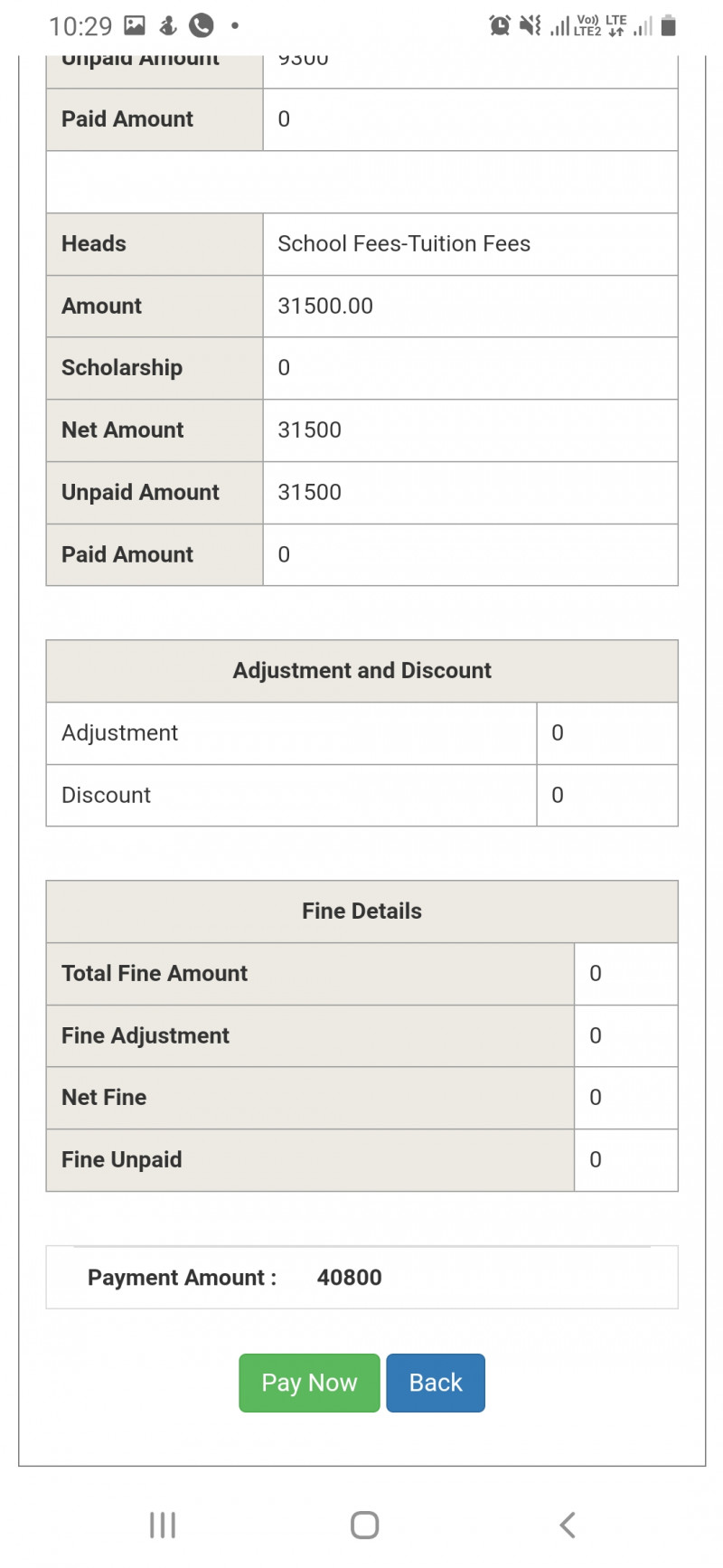Tap the 10:29 clock in status bar
Screen dimensions: 723x1568
pos(80,26)
